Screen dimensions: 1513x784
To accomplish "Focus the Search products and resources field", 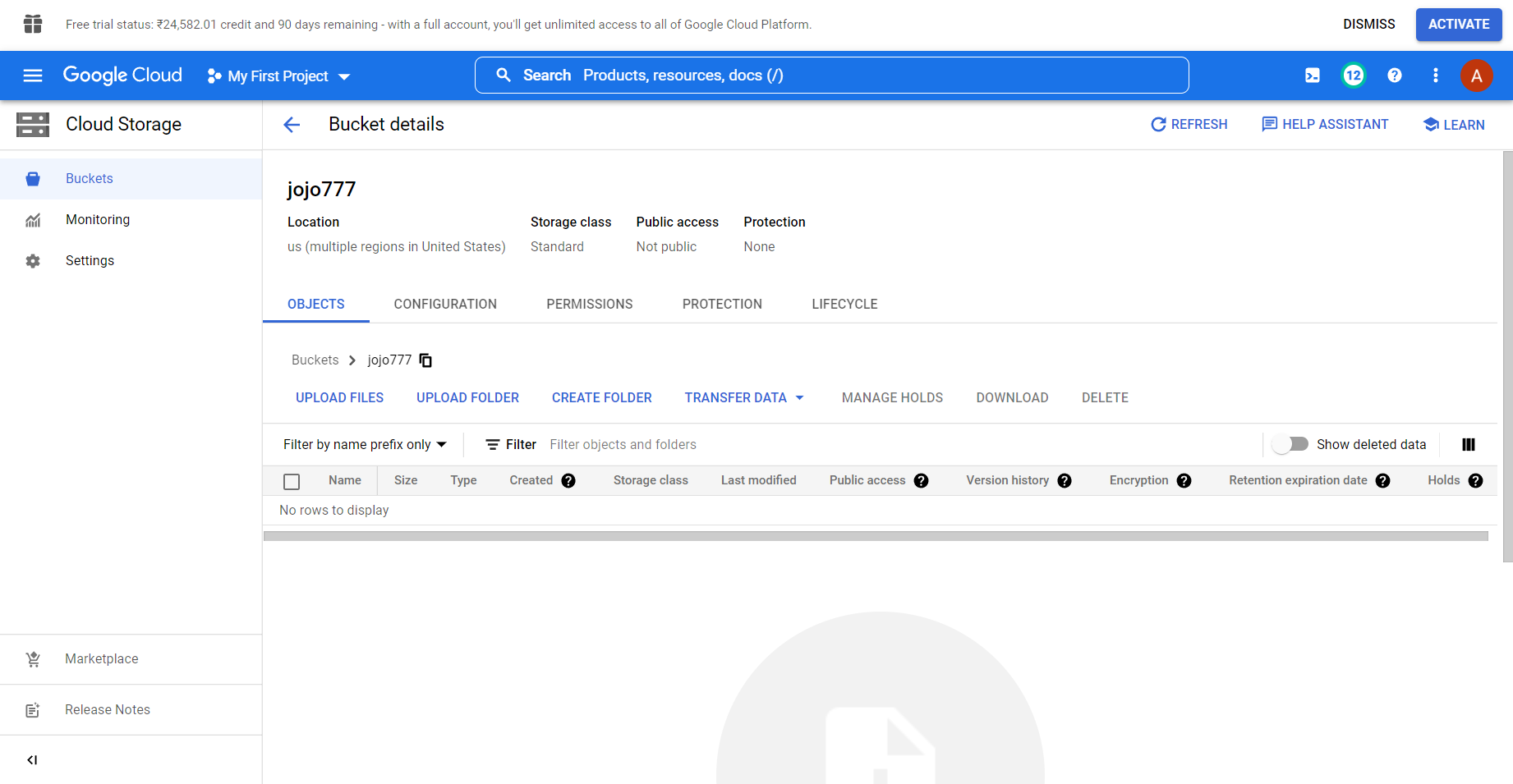I will [x=831, y=76].
